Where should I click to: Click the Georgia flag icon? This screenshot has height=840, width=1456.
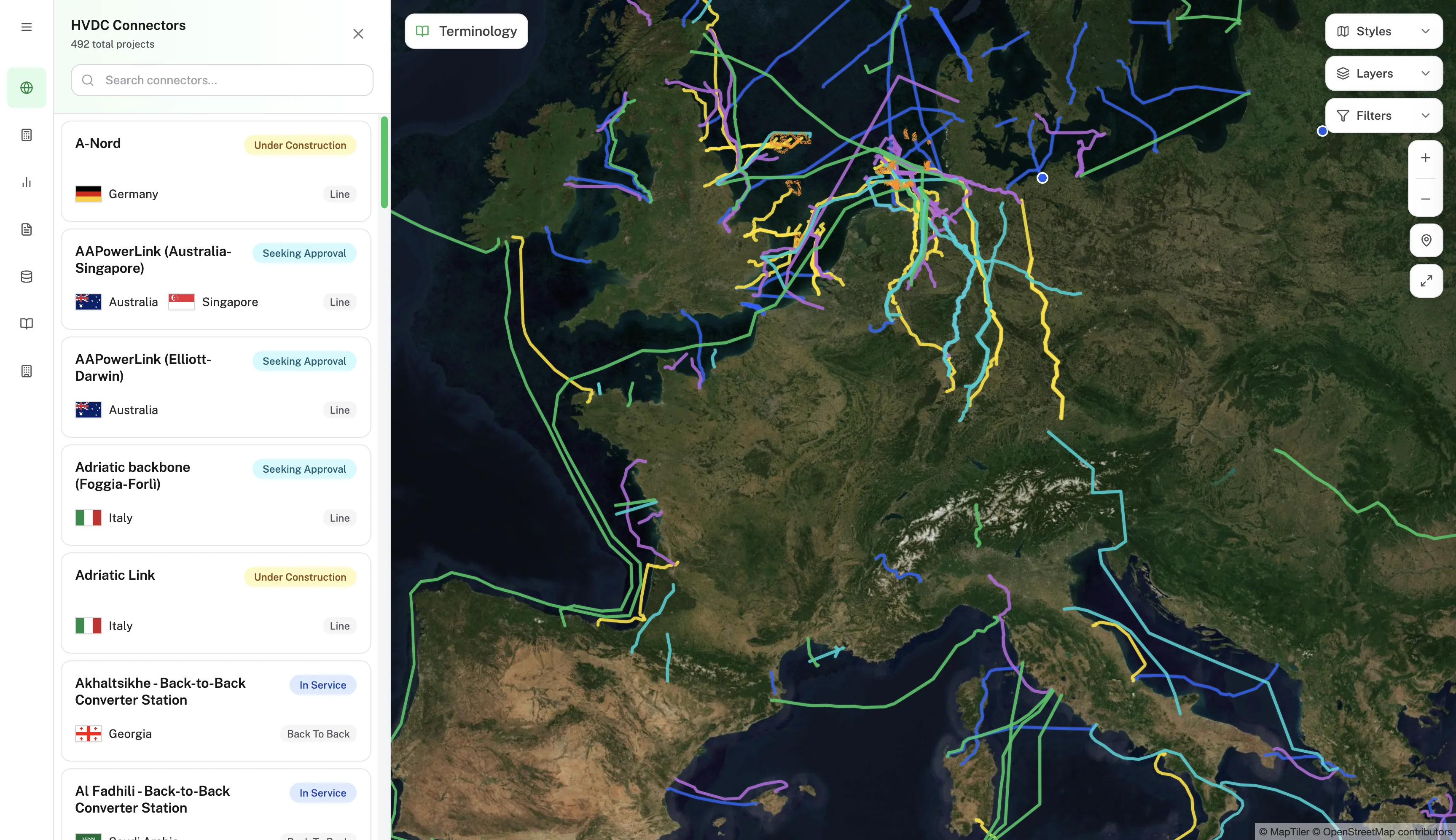pyautogui.click(x=88, y=733)
